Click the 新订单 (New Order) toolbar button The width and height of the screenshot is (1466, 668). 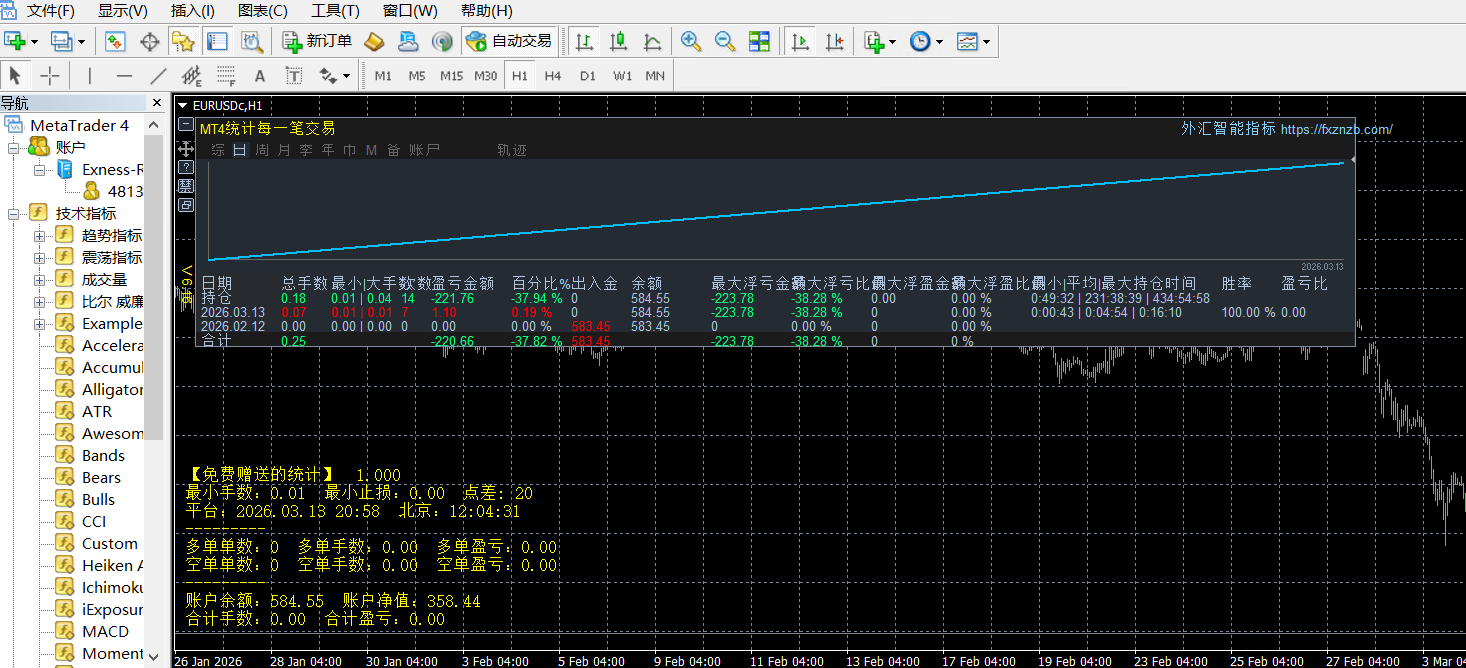coord(318,41)
